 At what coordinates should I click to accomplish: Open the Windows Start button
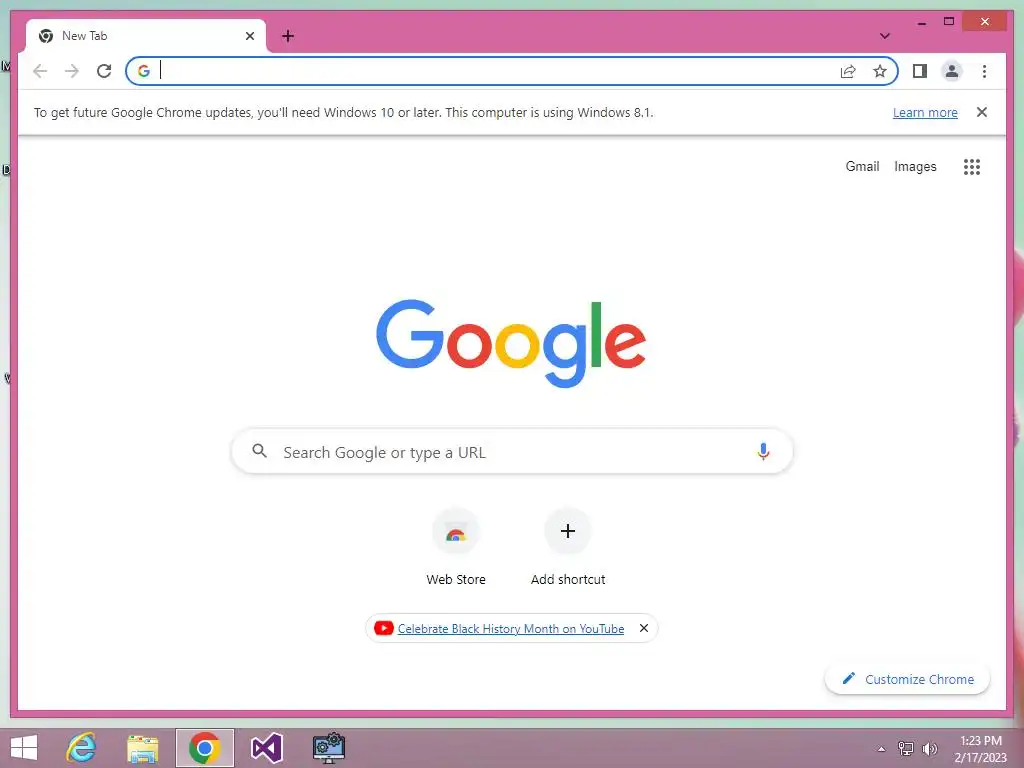pos(24,748)
